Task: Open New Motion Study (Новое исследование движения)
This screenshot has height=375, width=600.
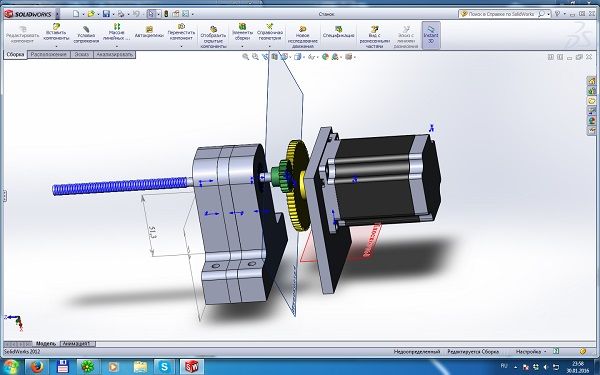Action: click(x=302, y=37)
